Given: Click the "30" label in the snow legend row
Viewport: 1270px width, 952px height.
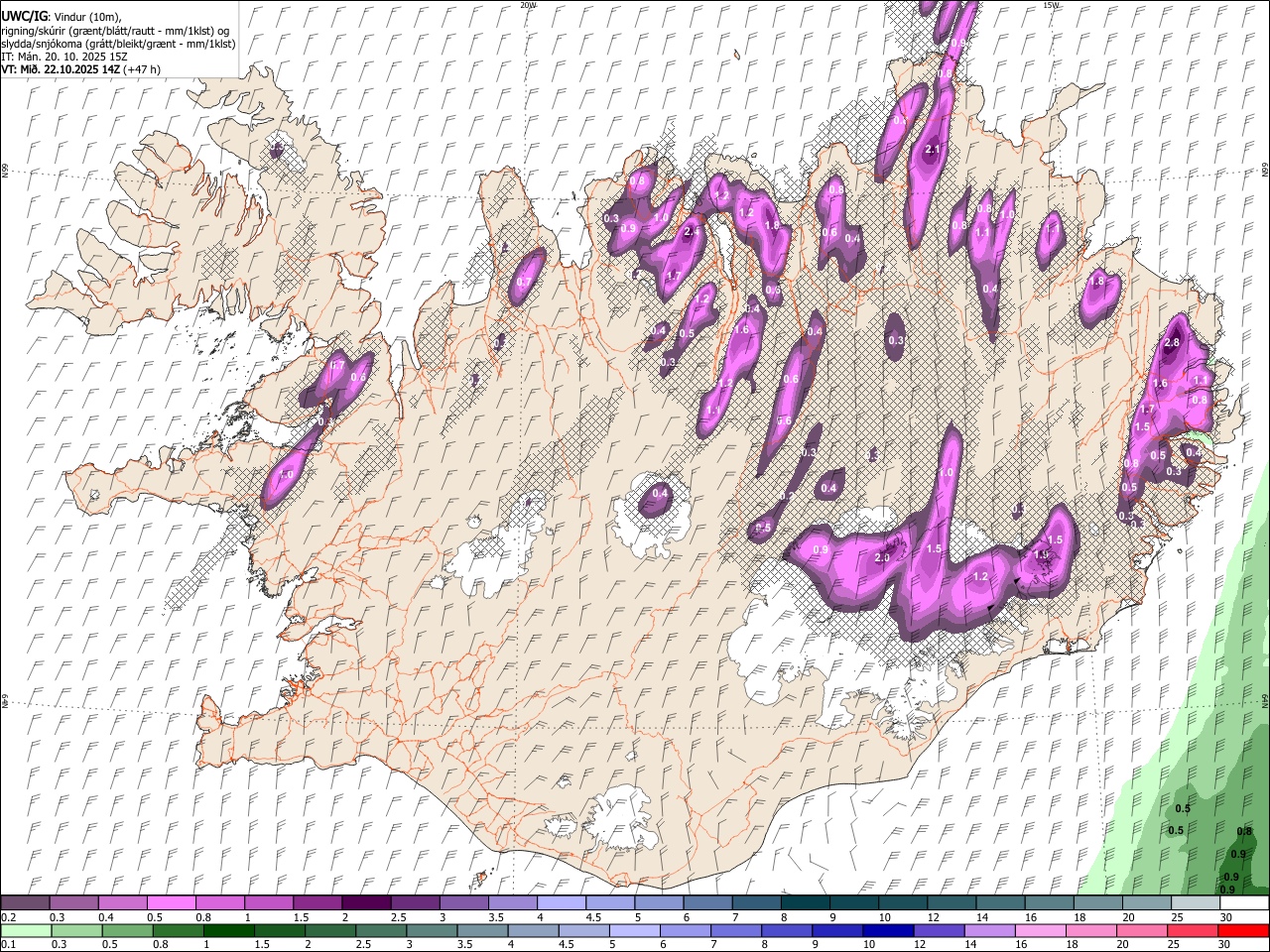Looking at the screenshot, I should [1226, 917].
